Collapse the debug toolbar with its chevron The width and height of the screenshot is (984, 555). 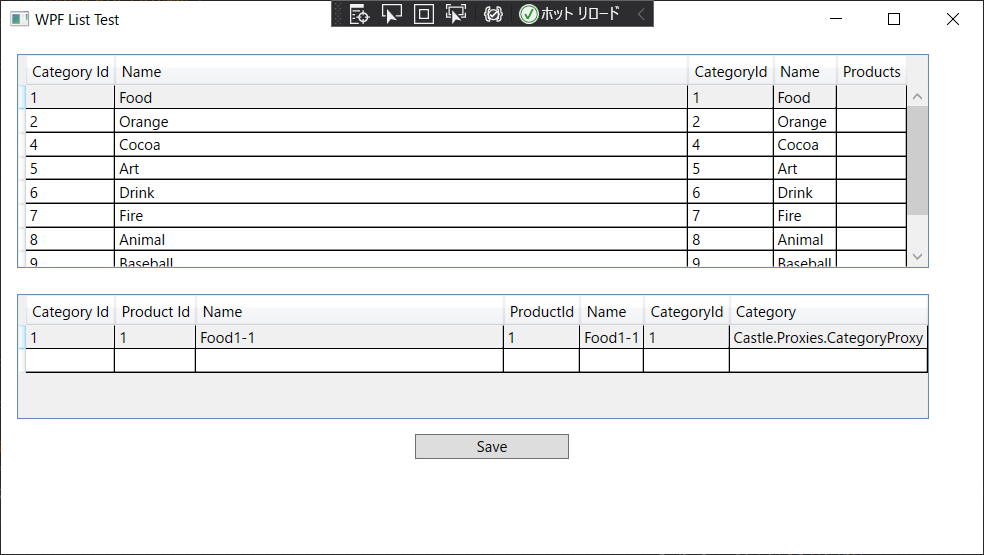tap(641, 14)
